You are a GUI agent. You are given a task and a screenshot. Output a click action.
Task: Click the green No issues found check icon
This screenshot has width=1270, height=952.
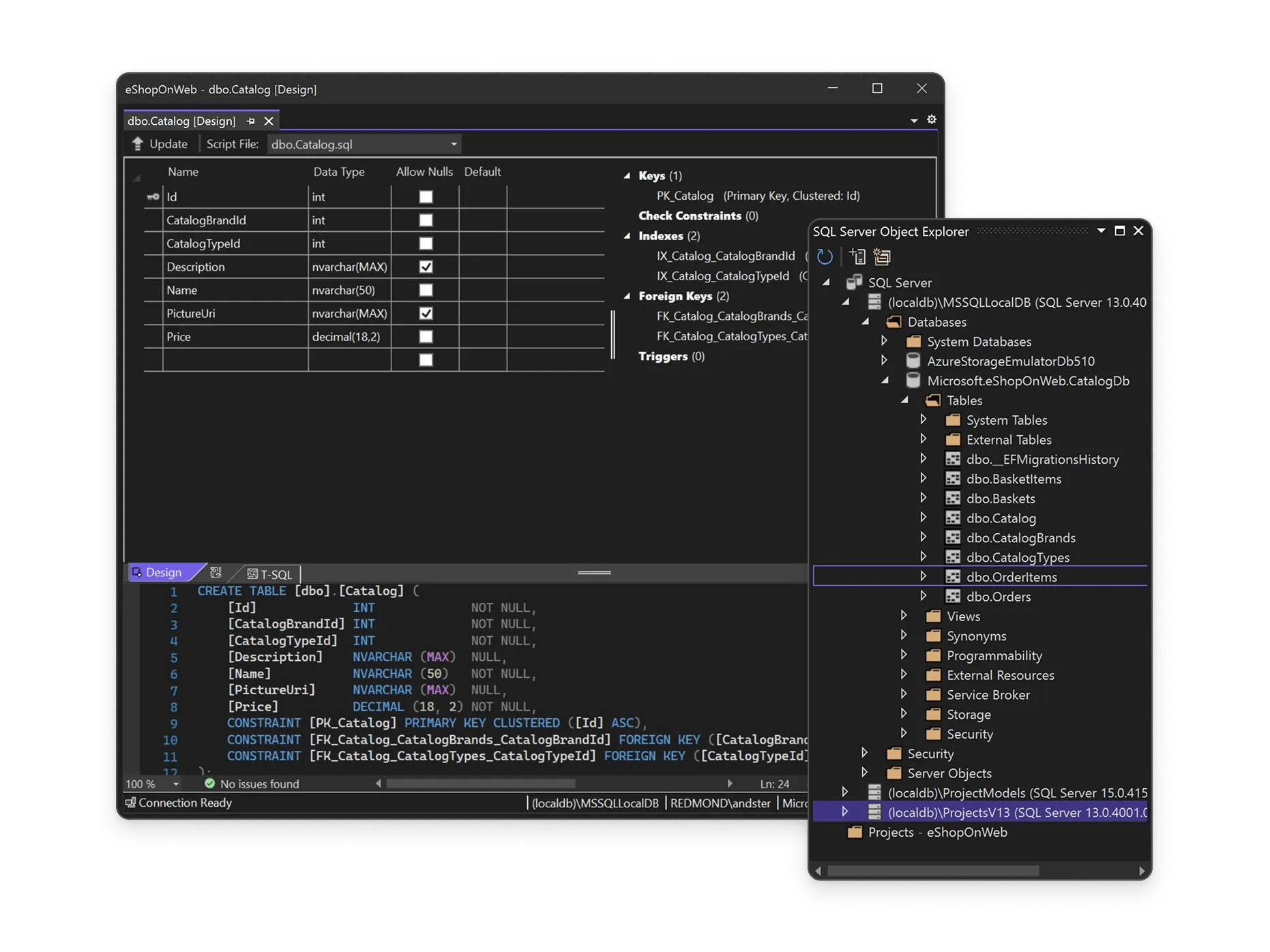coord(210,784)
